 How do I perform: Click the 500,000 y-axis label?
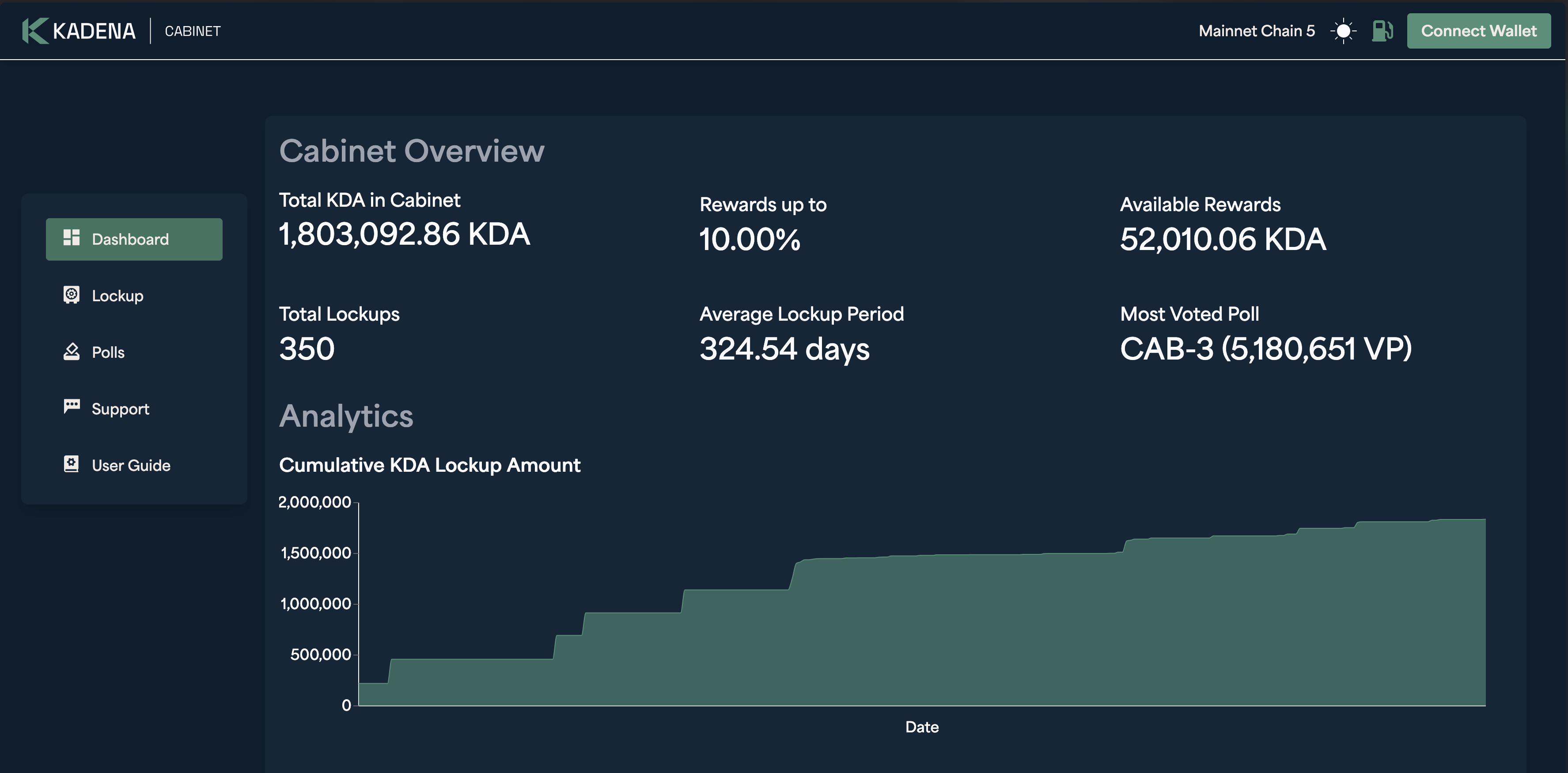click(321, 654)
